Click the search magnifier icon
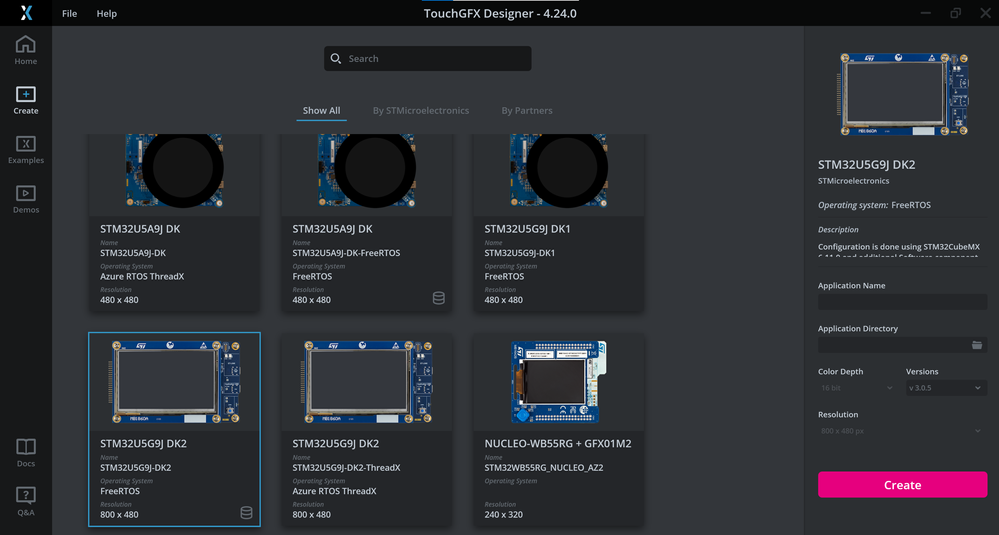Screen dimensions: 999x535 336,59
